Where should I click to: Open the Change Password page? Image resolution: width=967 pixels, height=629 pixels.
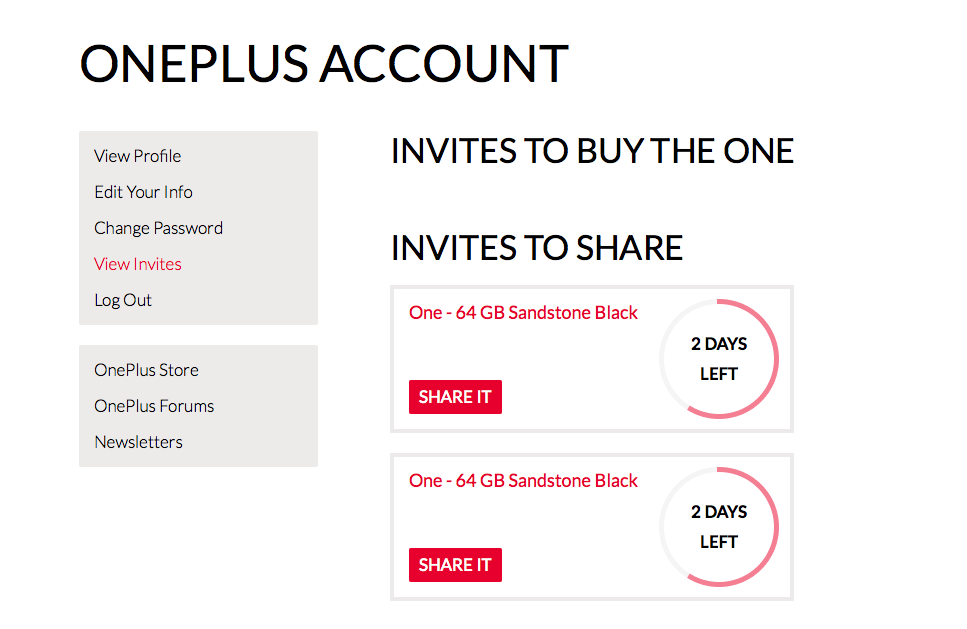[x=158, y=228]
